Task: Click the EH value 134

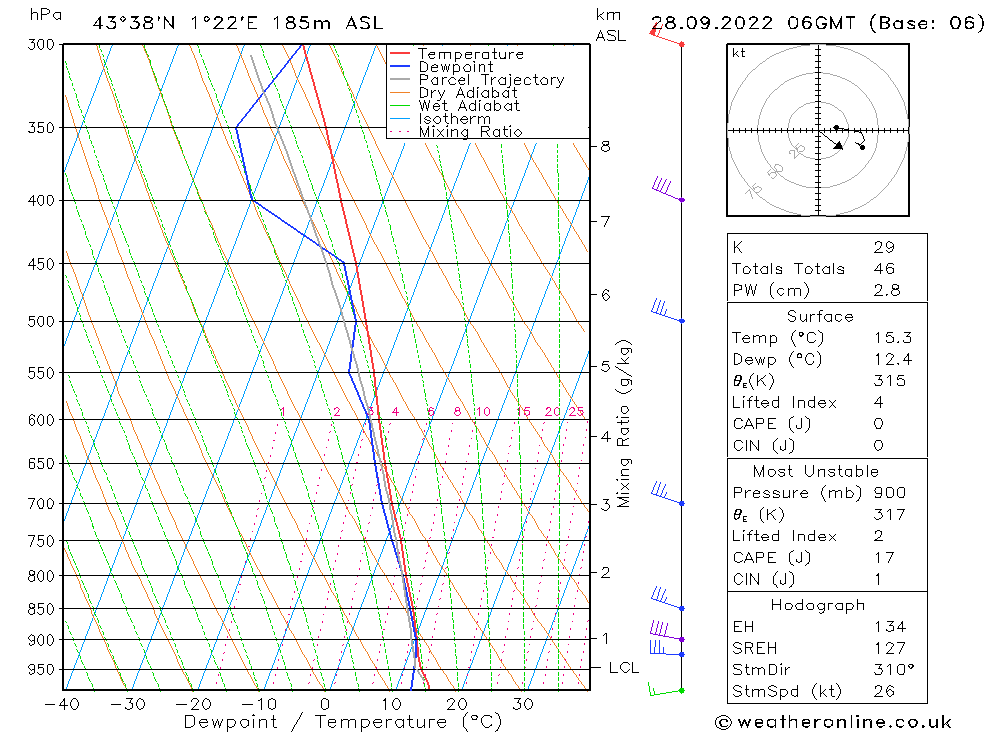Action: [x=890, y=626]
